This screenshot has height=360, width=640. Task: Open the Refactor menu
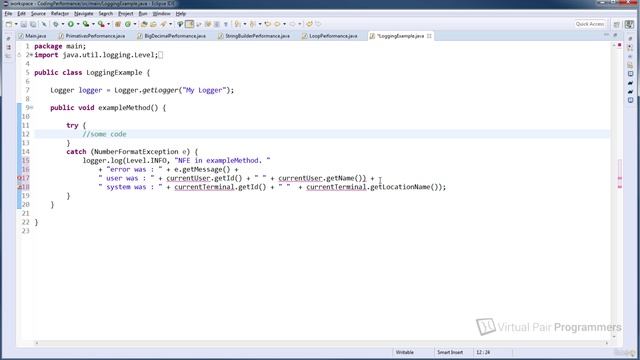click(60, 13)
